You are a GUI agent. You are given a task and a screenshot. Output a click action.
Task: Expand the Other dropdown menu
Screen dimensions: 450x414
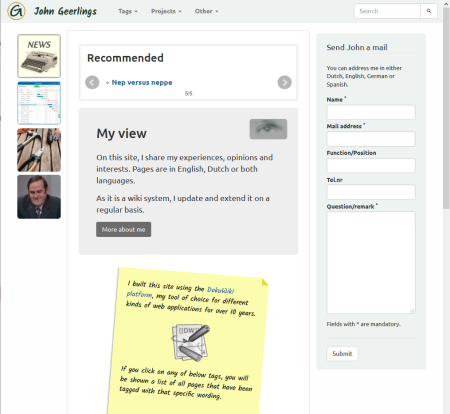tap(206, 11)
